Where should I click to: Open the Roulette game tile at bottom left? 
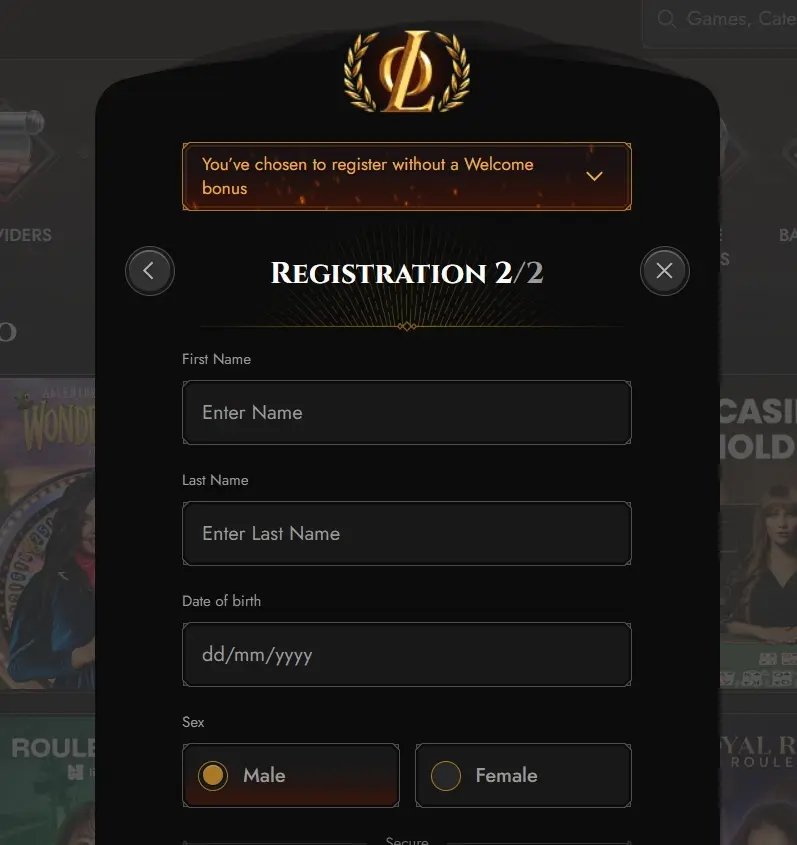[47, 779]
